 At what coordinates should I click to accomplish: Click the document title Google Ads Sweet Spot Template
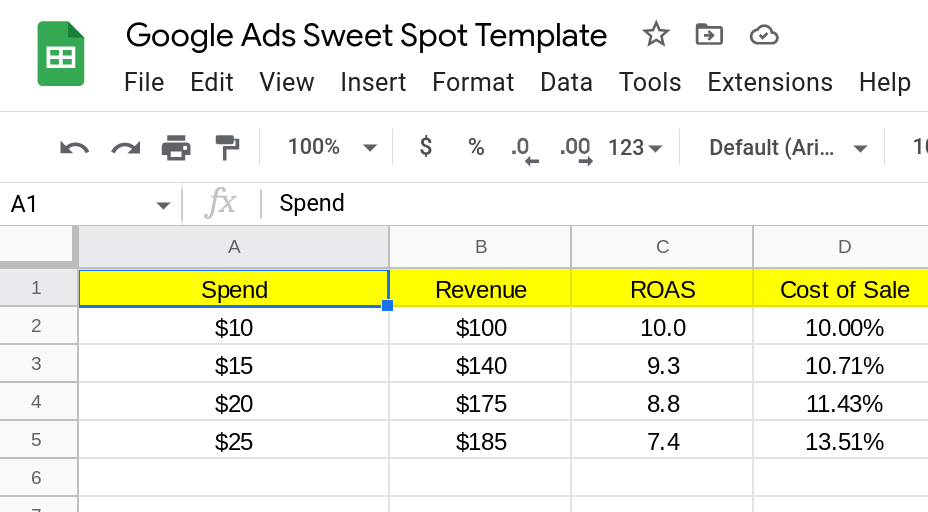366,36
